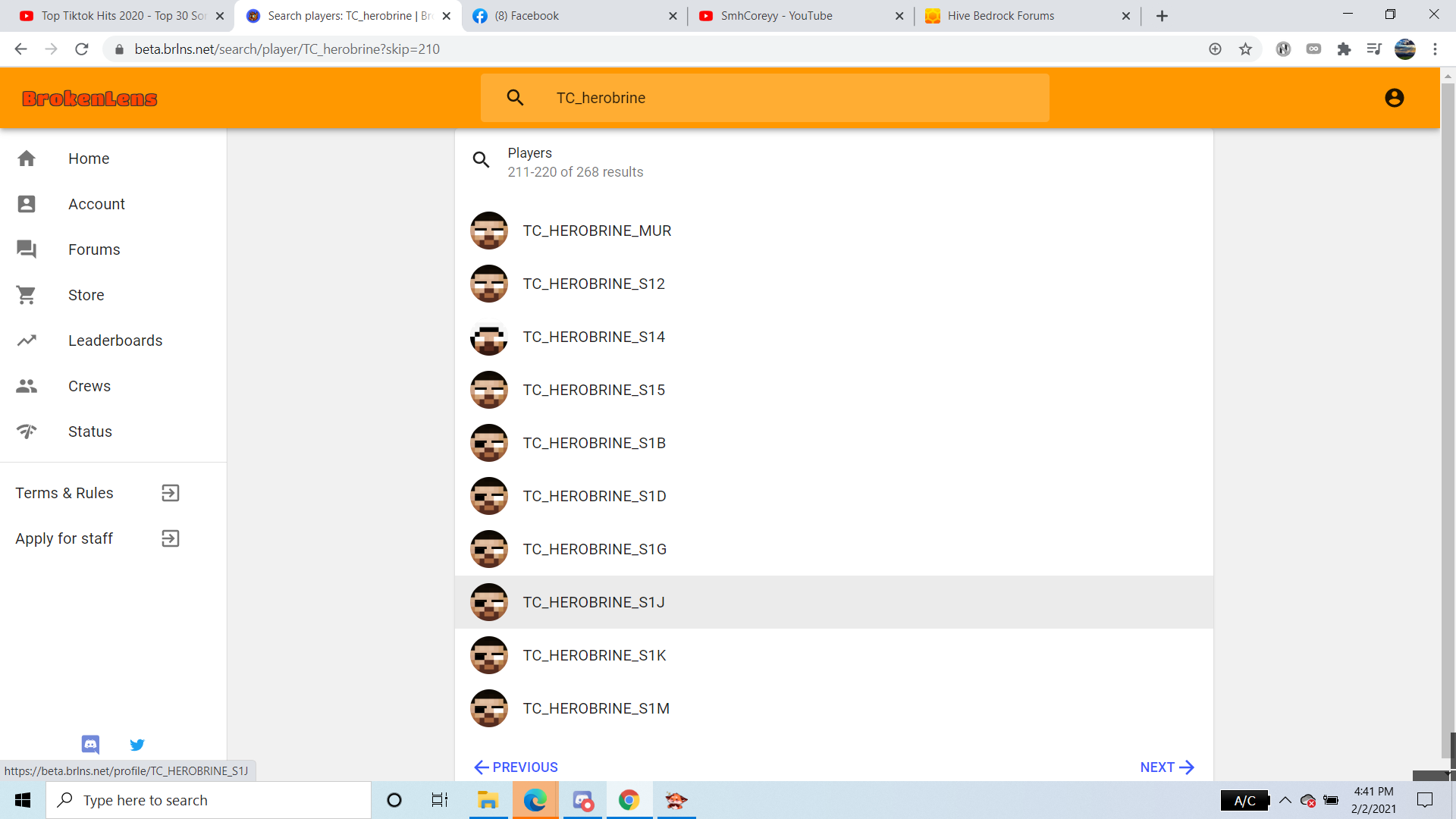This screenshot has height=819, width=1456.
Task: Open player TC_HEROBRINE_S1K profile
Action: [x=834, y=655]
